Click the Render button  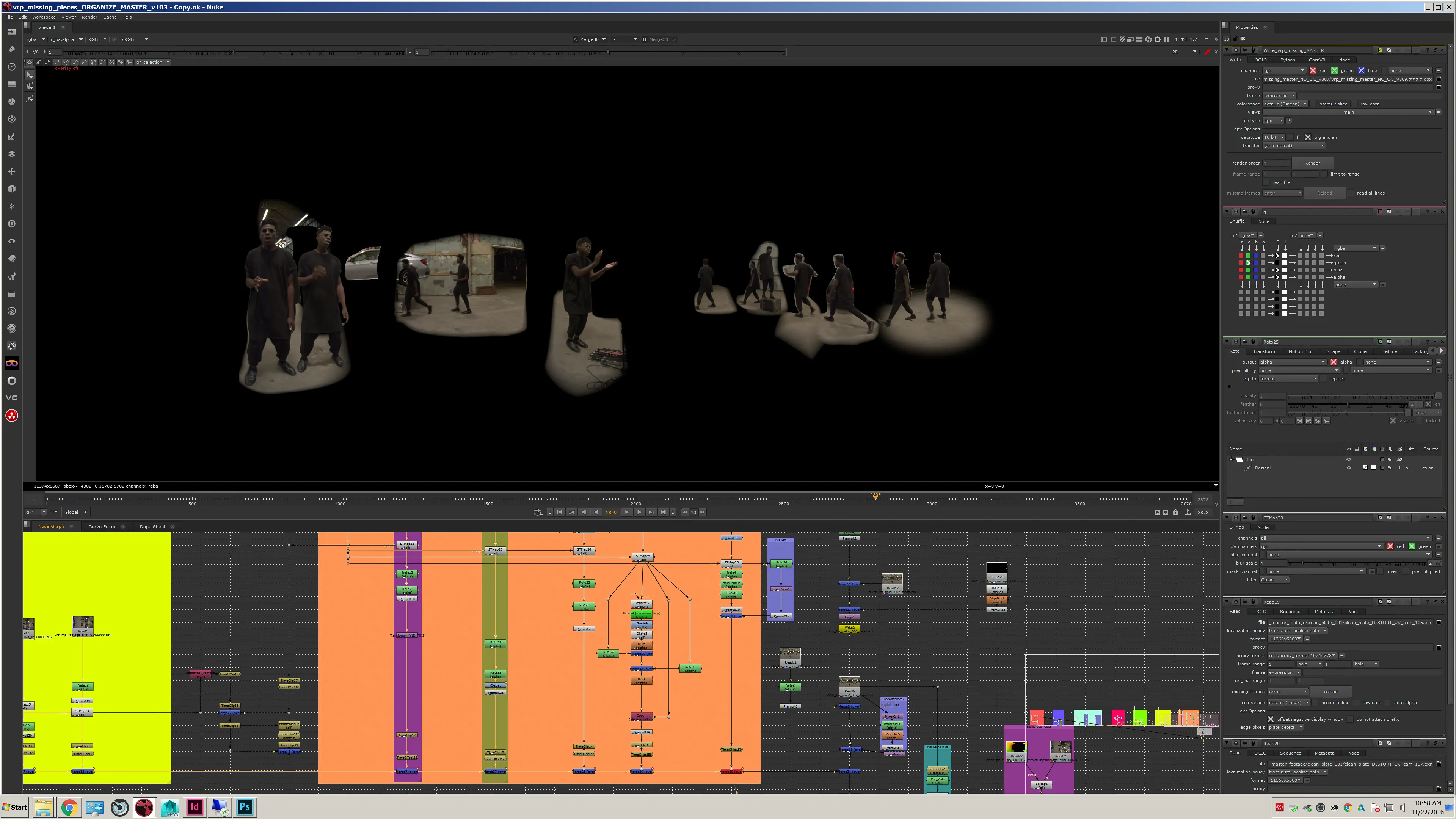[x=1312, y=163]
